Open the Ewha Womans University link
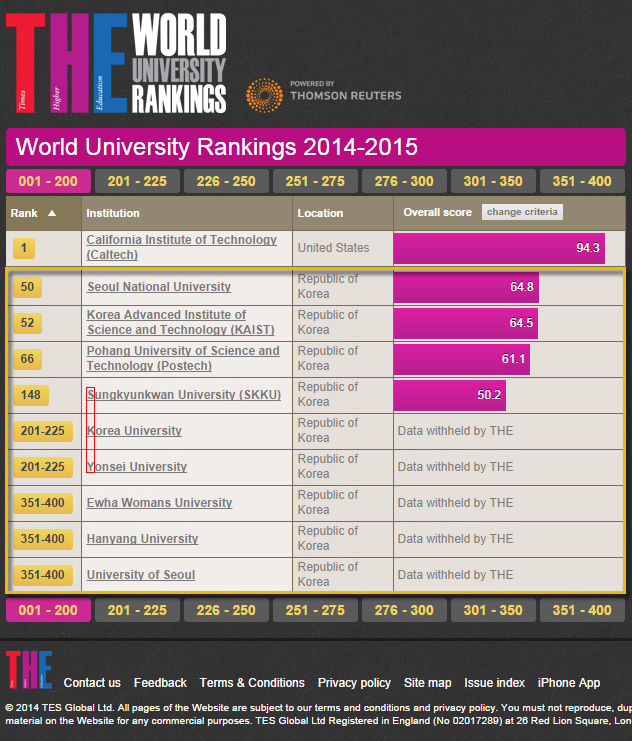The width and height of the screenshot is (632, 741). pos(159,502)
